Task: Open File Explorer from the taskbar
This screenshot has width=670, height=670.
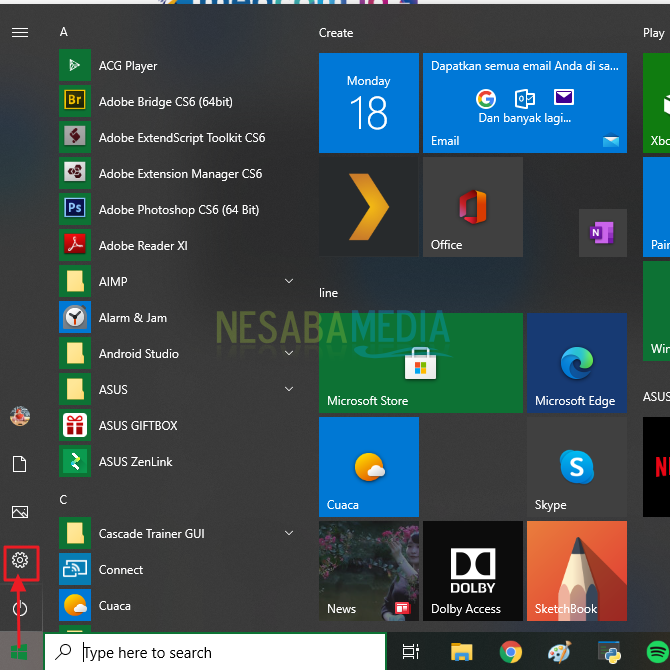Action: tap(461, 652)
